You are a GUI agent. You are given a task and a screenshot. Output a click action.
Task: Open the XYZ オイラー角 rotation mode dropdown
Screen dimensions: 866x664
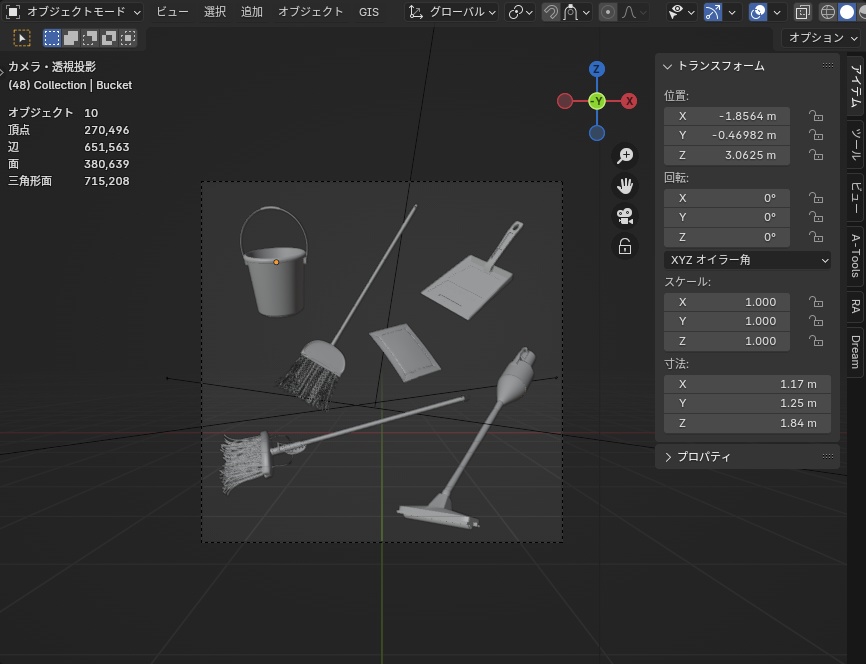coord(747,260)
